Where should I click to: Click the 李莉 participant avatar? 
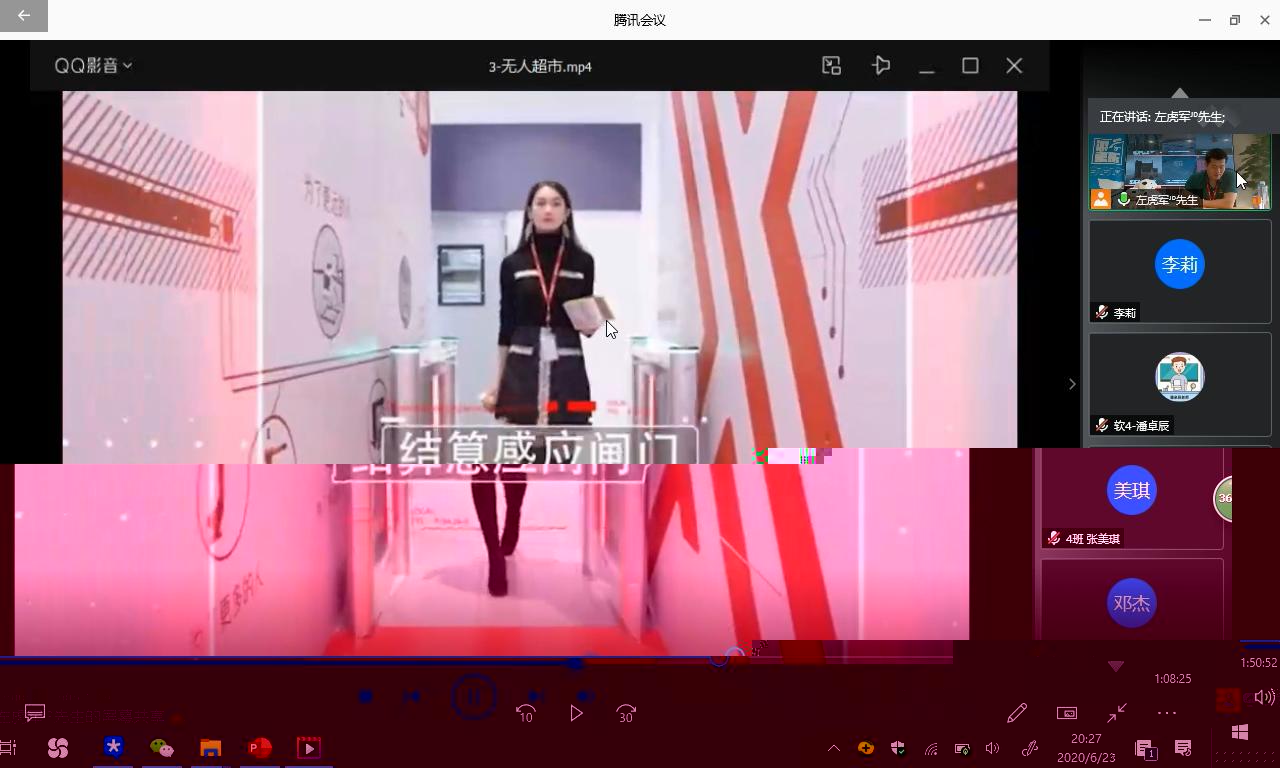(1180, 264)
